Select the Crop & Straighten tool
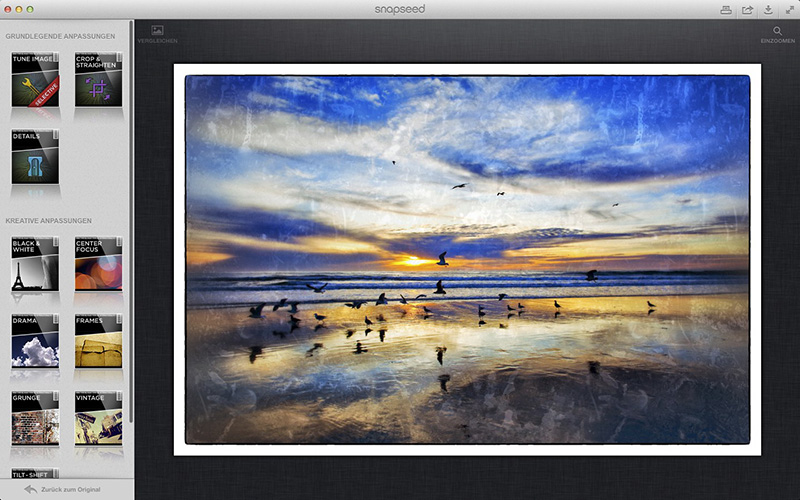The width and height of the screenshot is (800, 500). tap(98, 80)
